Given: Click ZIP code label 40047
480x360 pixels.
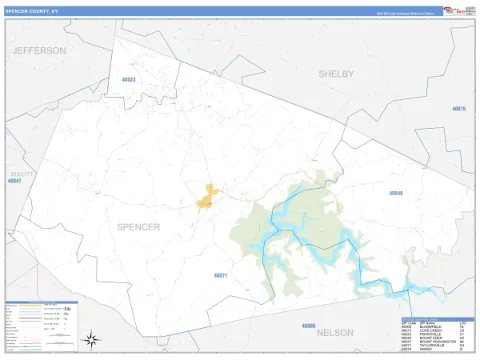Looking at the screenshot, I should coord(15,181).
